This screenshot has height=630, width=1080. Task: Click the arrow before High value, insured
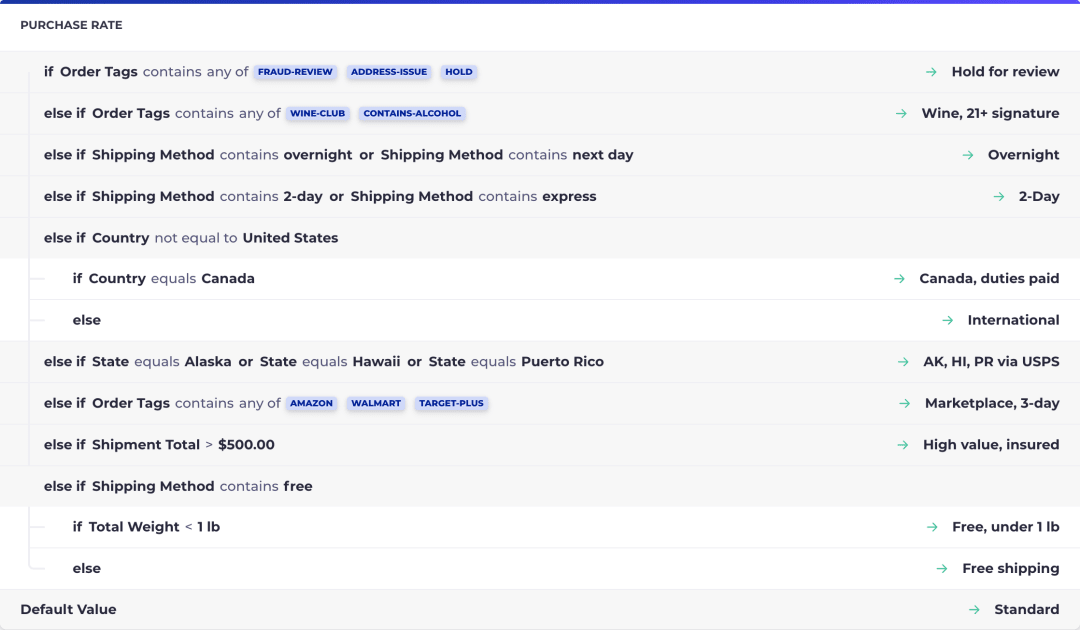tap(902, 445)
